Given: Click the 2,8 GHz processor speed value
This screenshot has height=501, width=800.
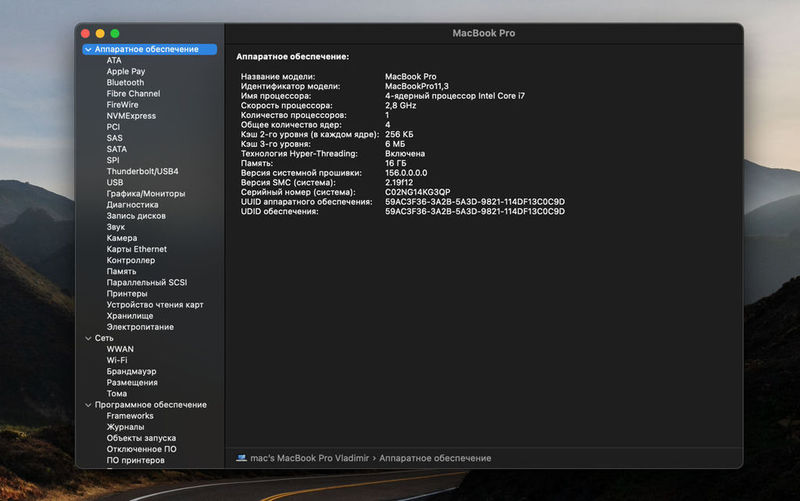Looking at the screenshot, I should 400,106.
